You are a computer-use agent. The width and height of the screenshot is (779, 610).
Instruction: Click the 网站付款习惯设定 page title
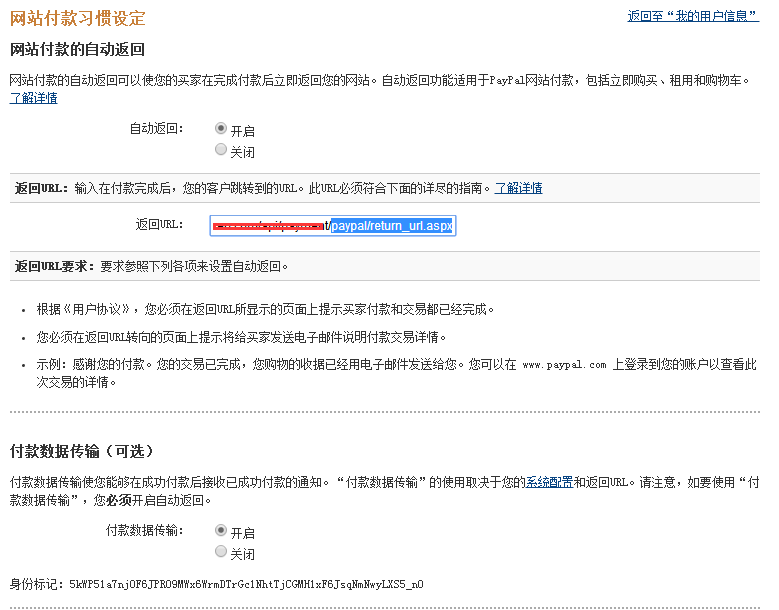(x=77, y=19)
